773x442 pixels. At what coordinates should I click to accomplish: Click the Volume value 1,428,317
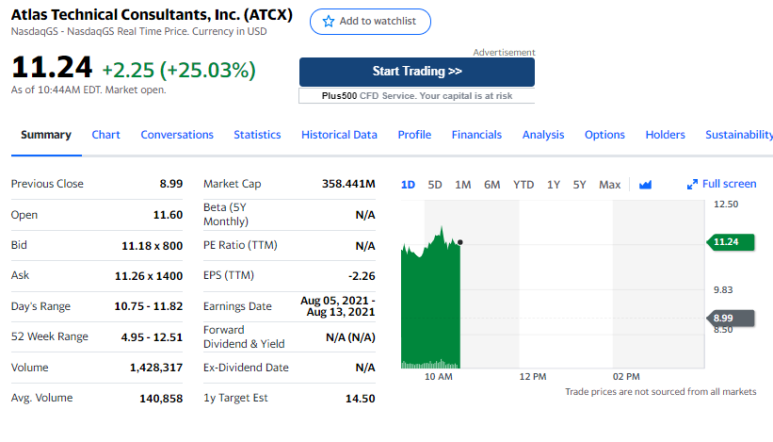tap(156, 368)
